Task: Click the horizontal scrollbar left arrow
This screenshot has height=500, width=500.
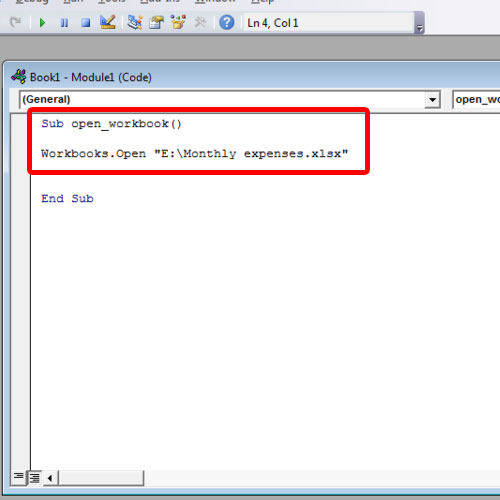Action: [50, 478]
